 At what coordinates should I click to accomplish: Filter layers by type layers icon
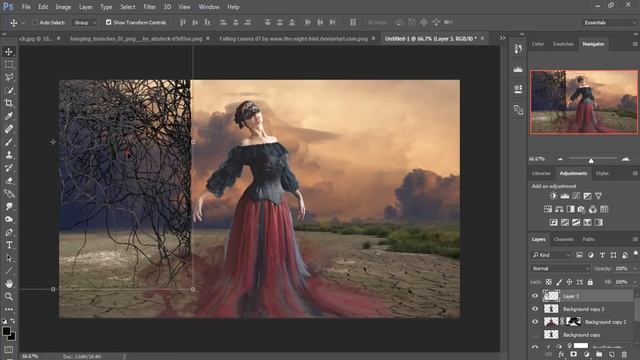tap(602, 255)
